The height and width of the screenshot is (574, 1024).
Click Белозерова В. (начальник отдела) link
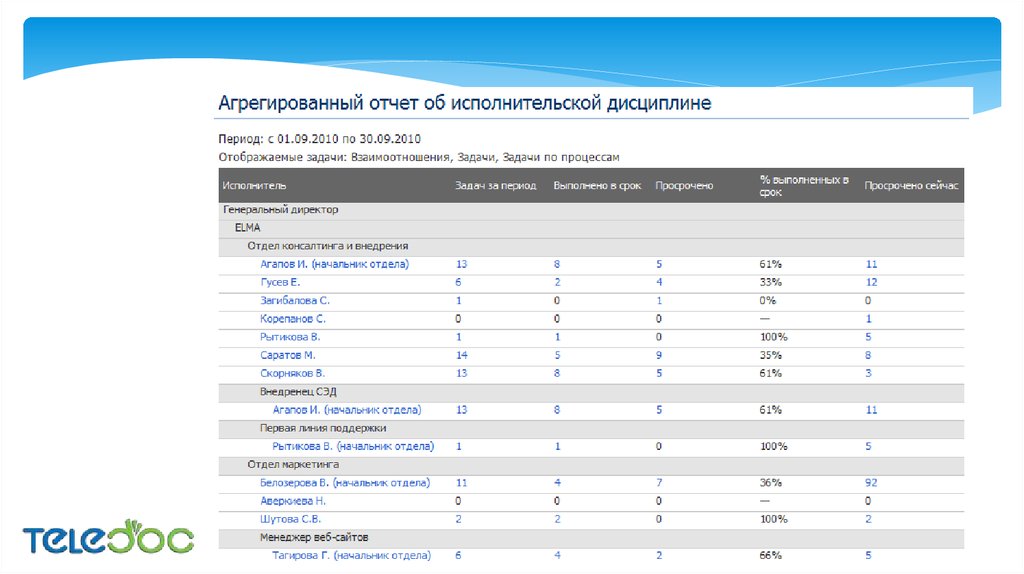coord(344,482)
